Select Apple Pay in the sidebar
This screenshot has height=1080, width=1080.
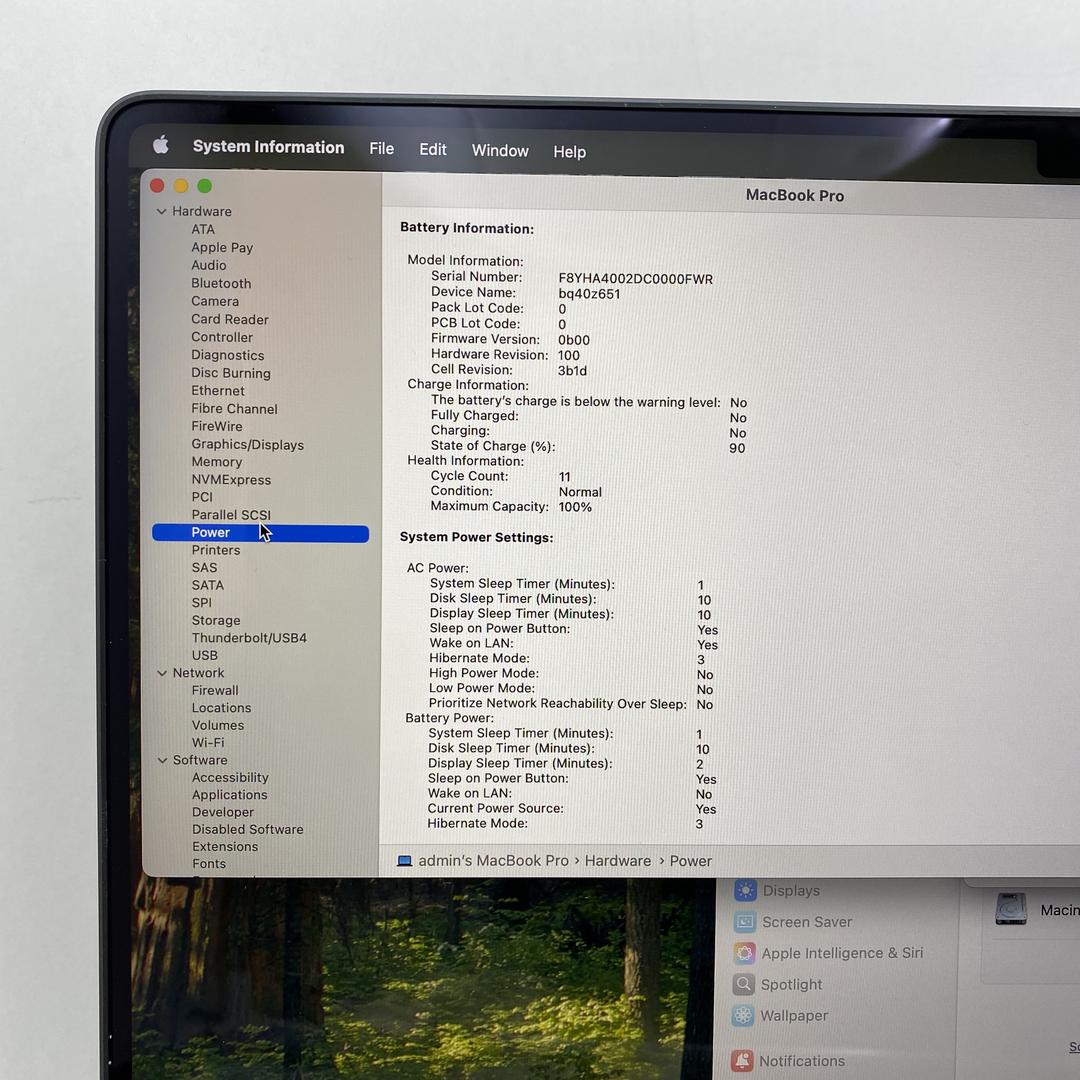click(222, 247)
